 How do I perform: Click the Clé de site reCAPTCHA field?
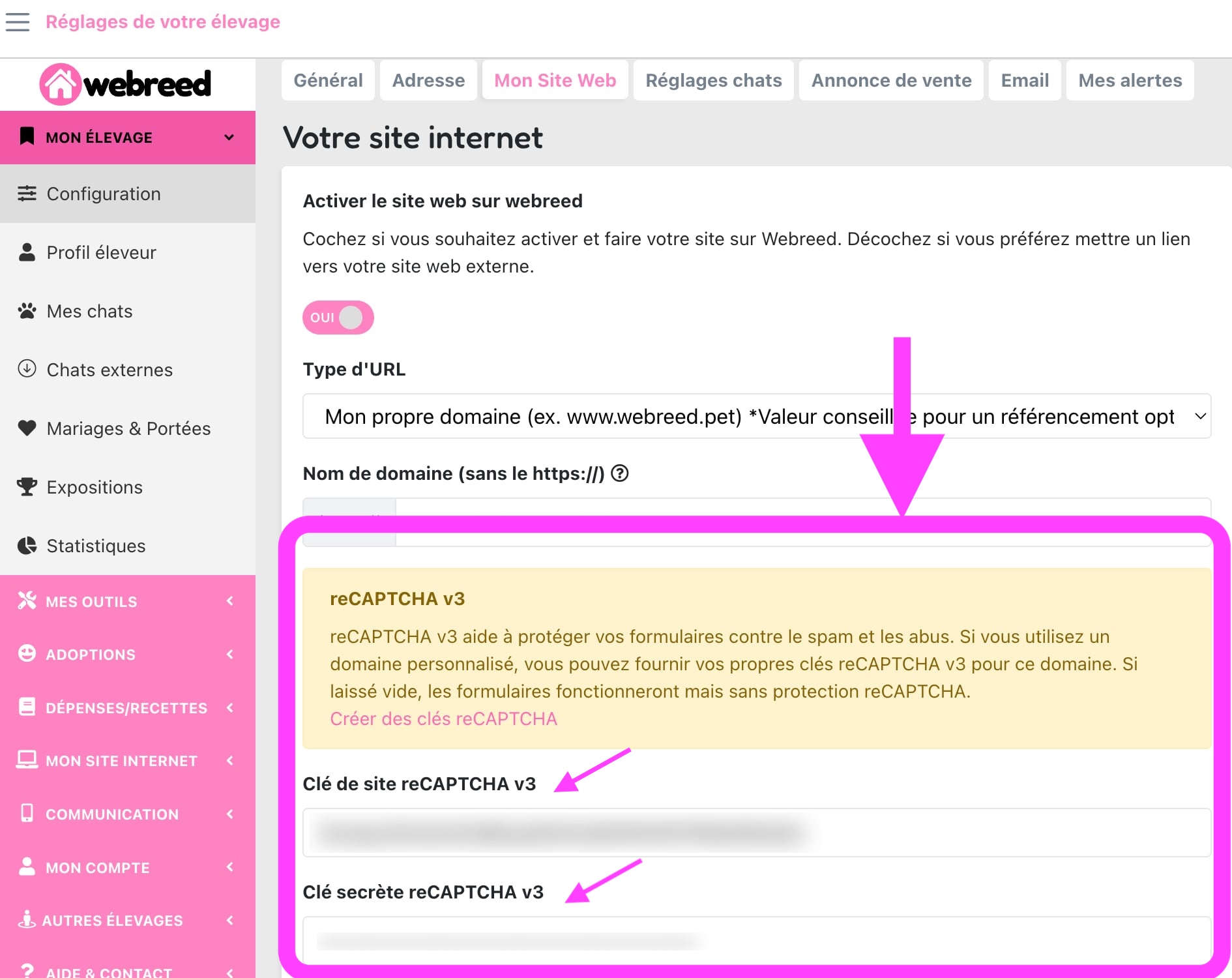click(x=756, y=833)
